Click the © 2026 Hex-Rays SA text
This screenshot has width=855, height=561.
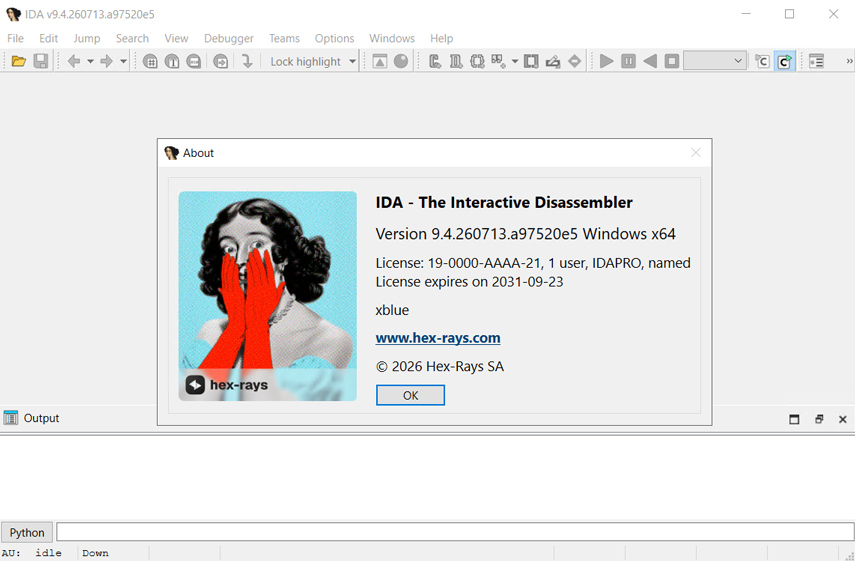click(x=440, y=366)
